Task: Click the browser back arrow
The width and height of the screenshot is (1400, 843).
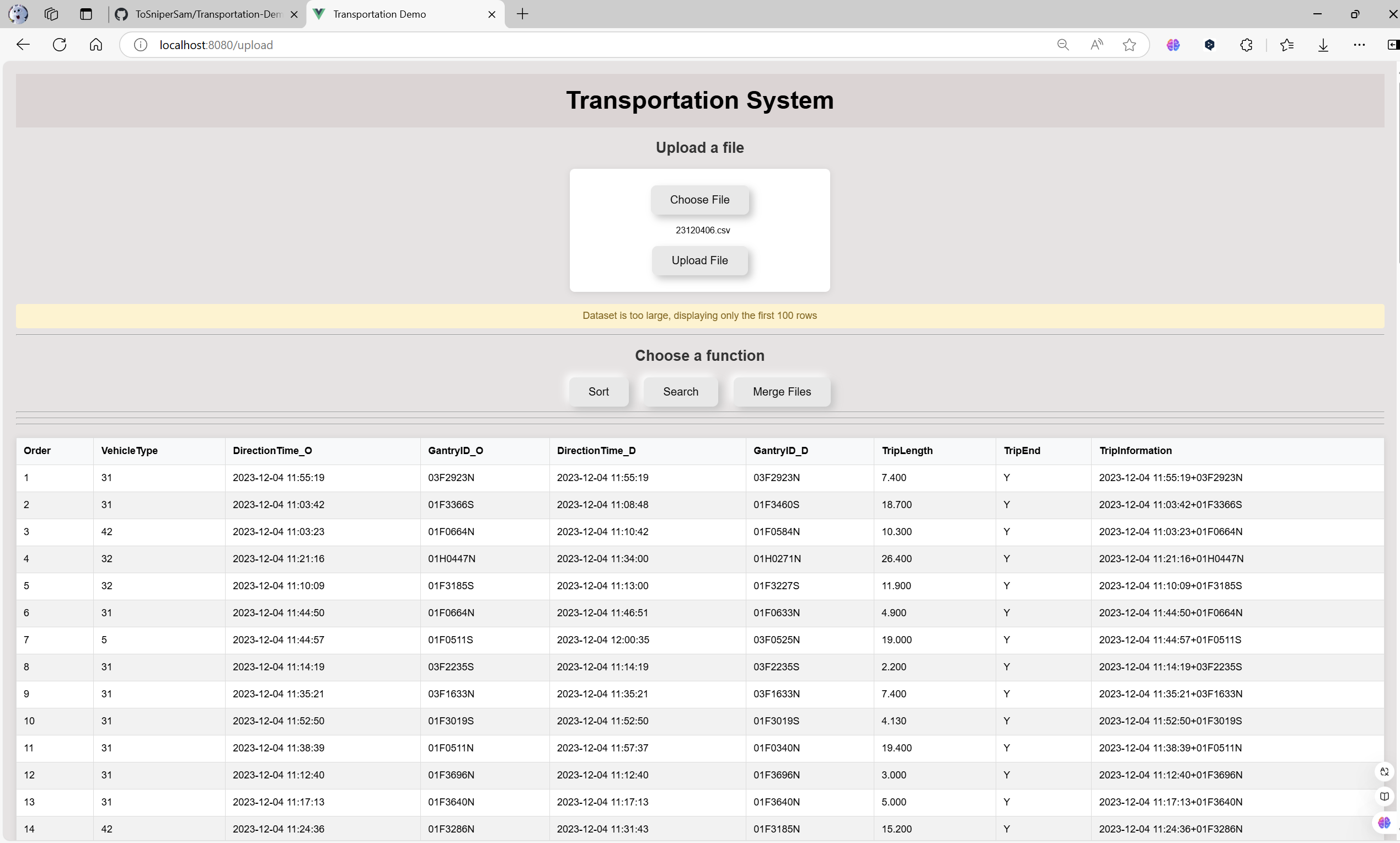Action: [23, 45]
